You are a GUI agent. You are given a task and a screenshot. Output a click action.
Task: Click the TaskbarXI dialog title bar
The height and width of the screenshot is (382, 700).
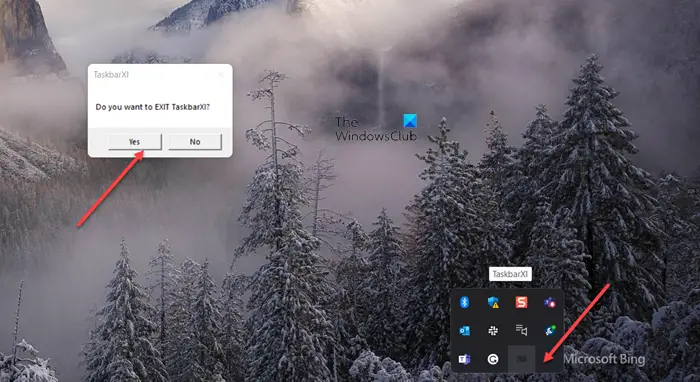[x=152, y=75]
